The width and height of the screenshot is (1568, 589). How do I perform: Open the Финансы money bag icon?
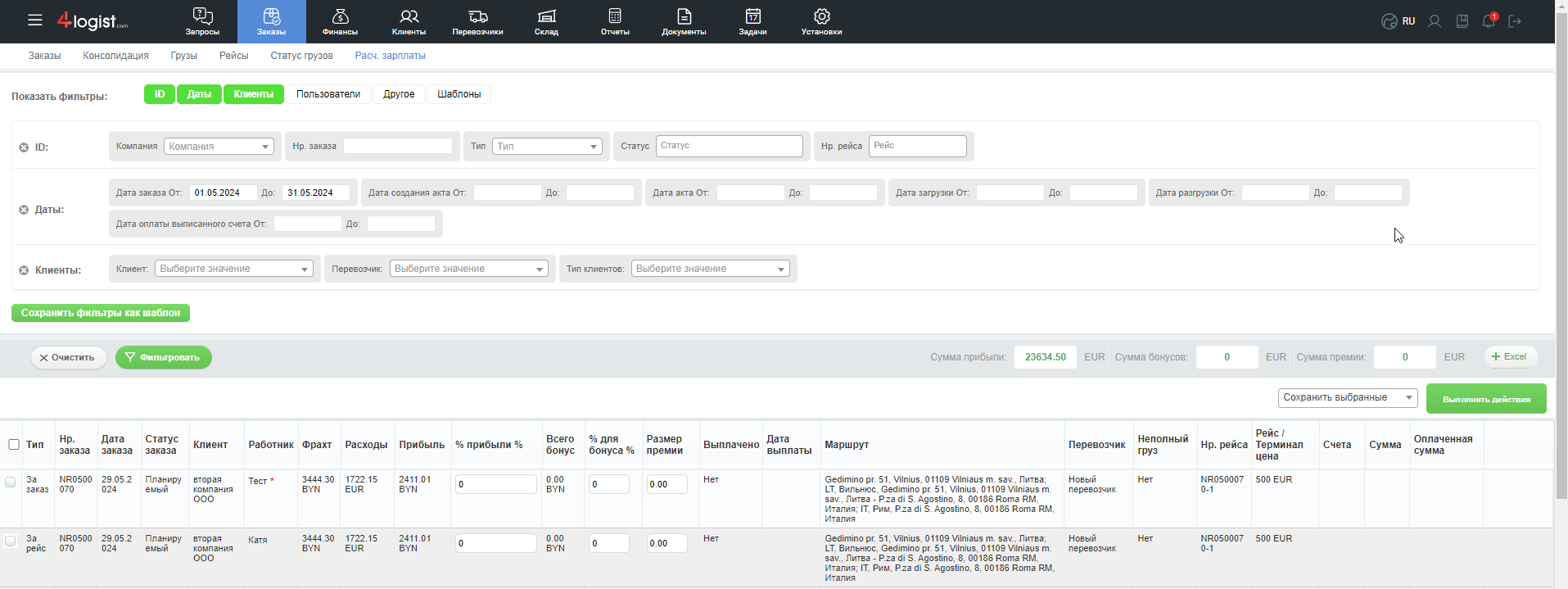[340, 16]
